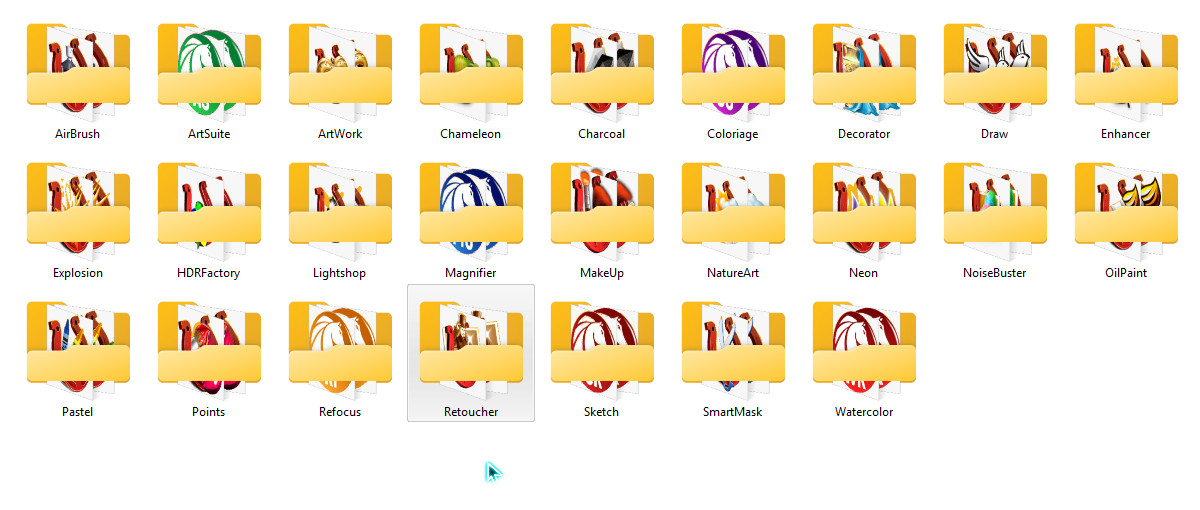
Task: Click the "MakeUp" name label
Action: [602, 274]
